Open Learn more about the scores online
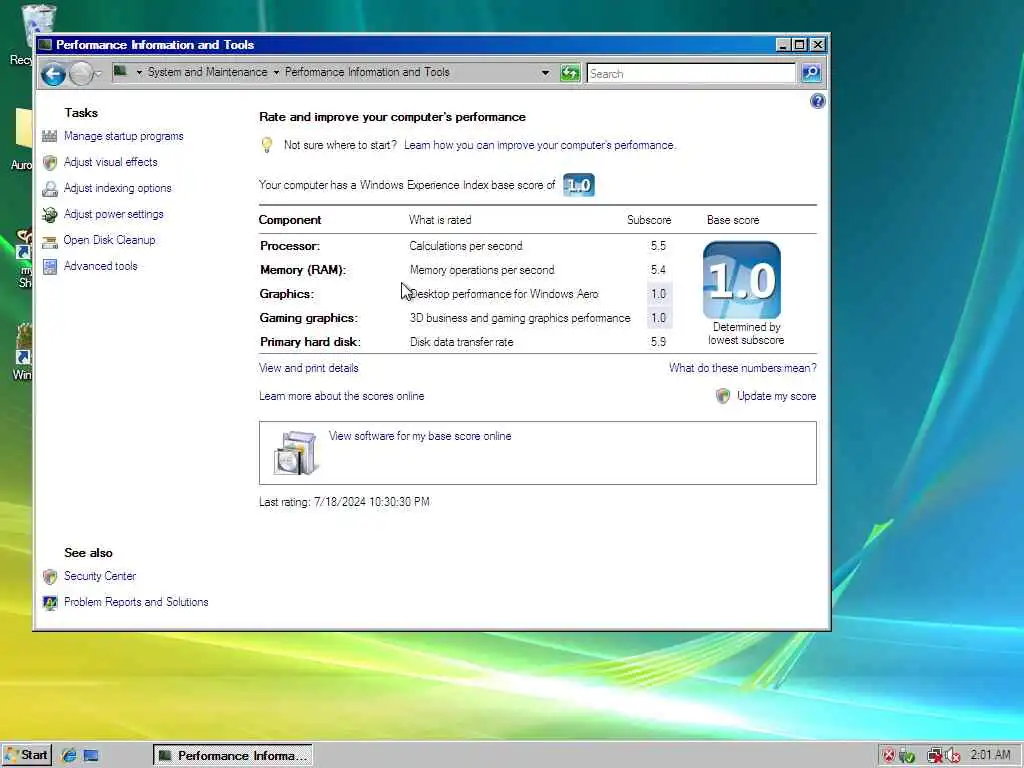Image resolution: width=1024 pixels, height=768 pixels. (x=342, y=396)
